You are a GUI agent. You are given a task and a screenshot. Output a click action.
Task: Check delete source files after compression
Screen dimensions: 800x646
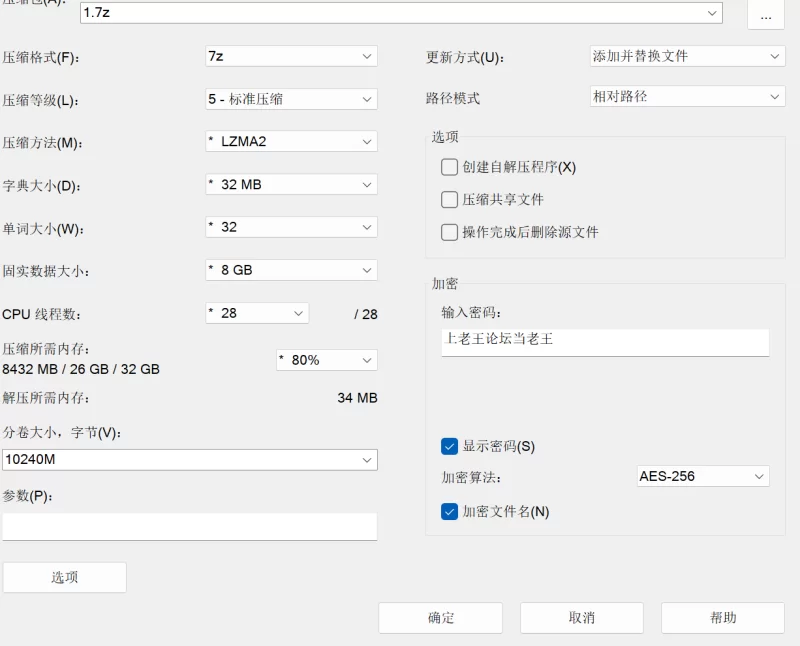point(449,232)
